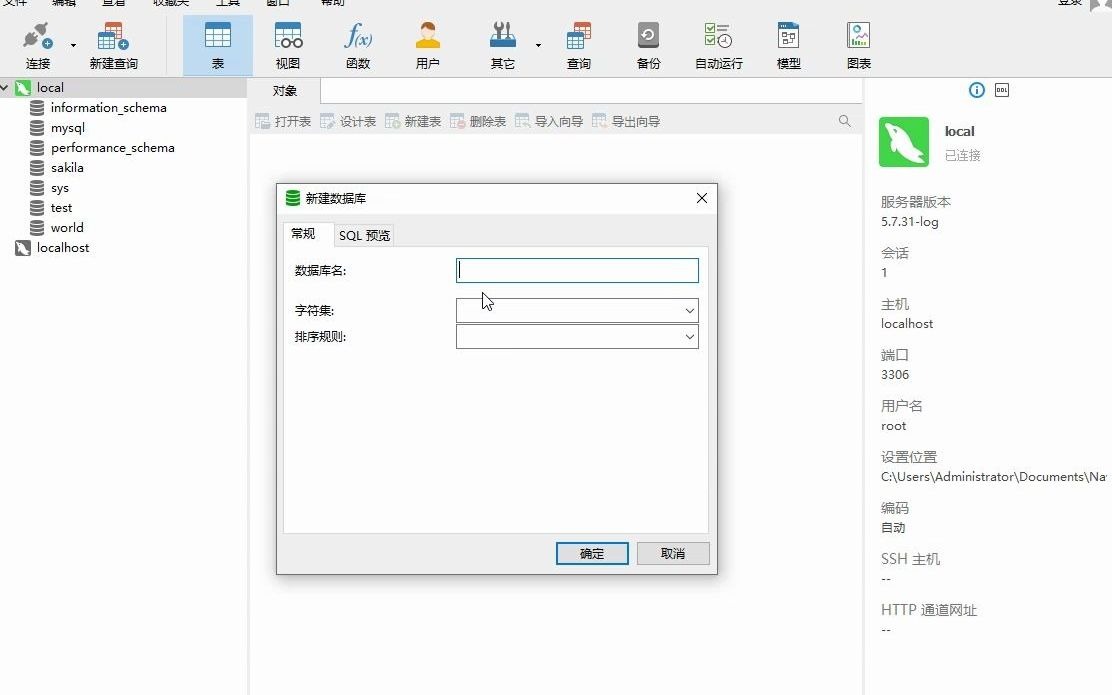
Task: Open the User (用户) icon
Action: [428, 45]
